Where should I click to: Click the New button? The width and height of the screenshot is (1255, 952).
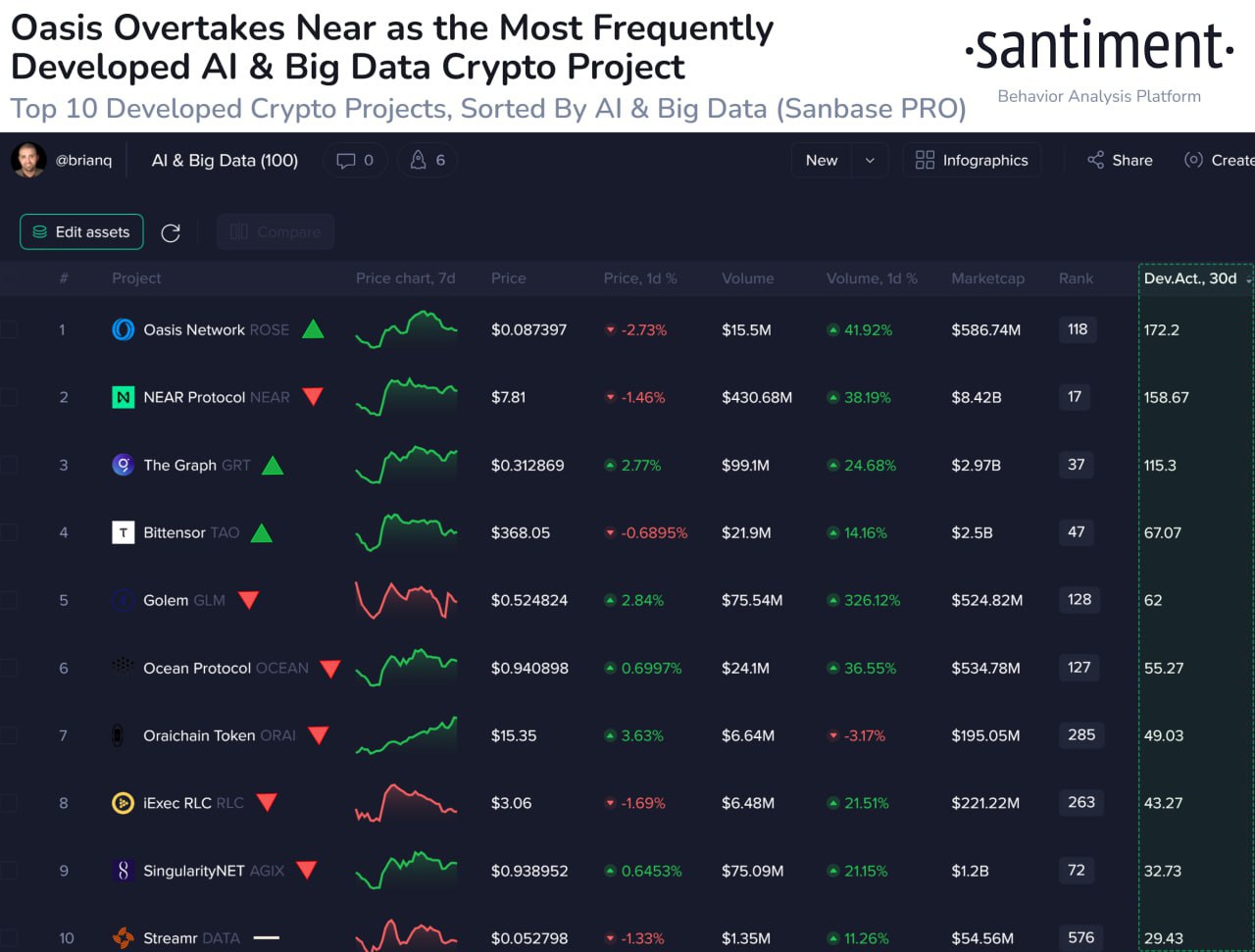[x=822, y=160]
